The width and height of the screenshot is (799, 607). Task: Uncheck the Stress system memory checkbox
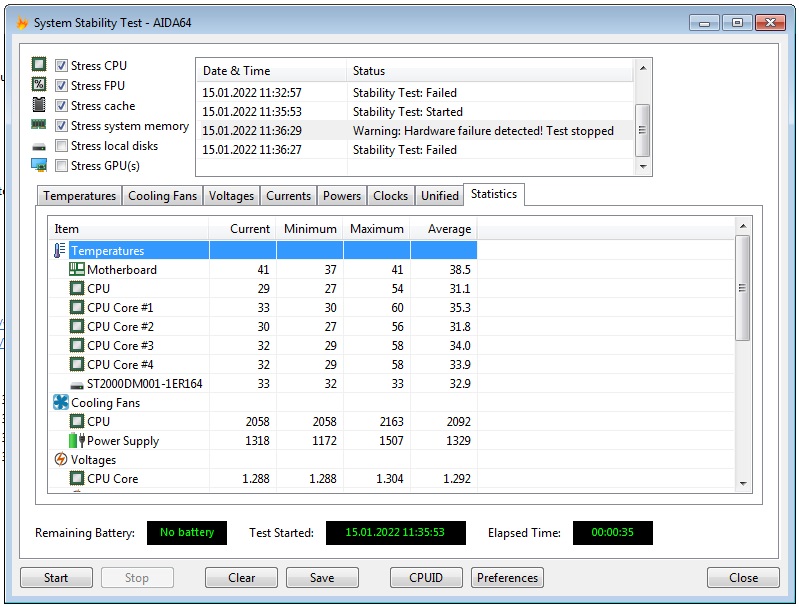tap(61, 125)
